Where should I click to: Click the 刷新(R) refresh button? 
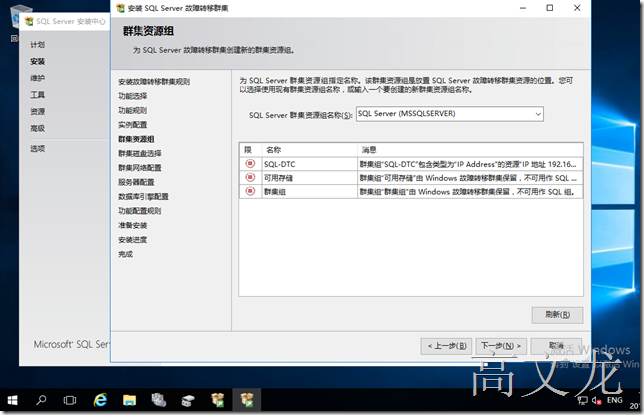(x=557, y=315)
